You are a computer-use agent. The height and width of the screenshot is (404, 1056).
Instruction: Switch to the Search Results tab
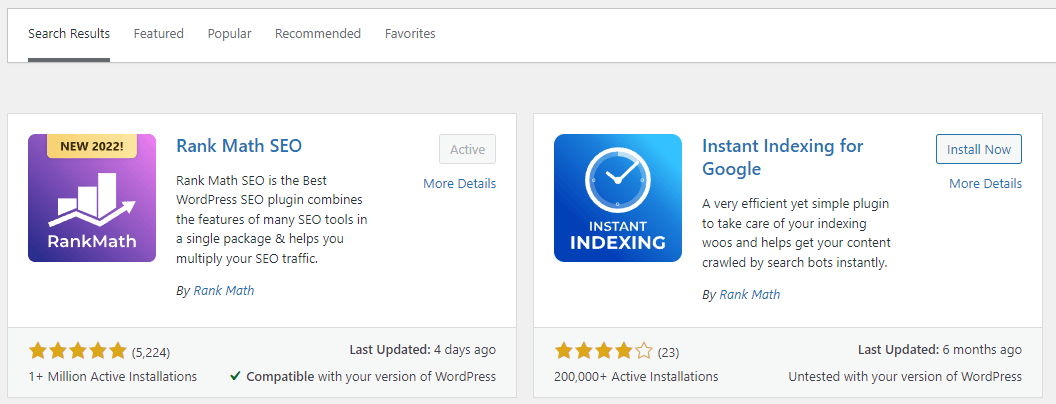coord(69,34)
